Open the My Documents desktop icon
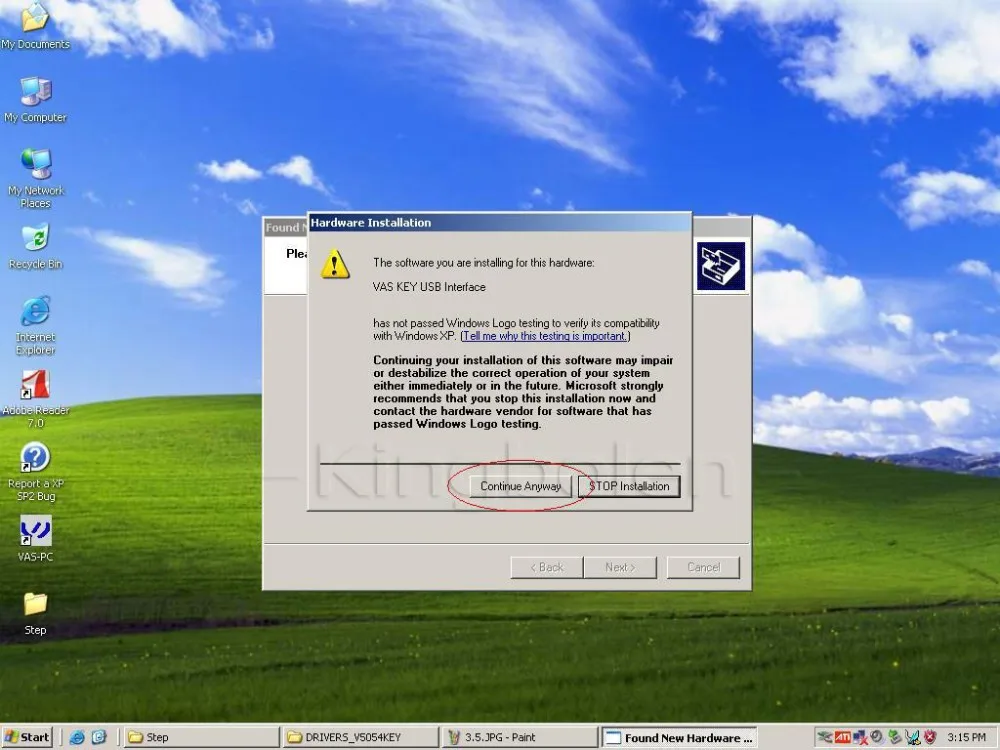 [35, 26]
